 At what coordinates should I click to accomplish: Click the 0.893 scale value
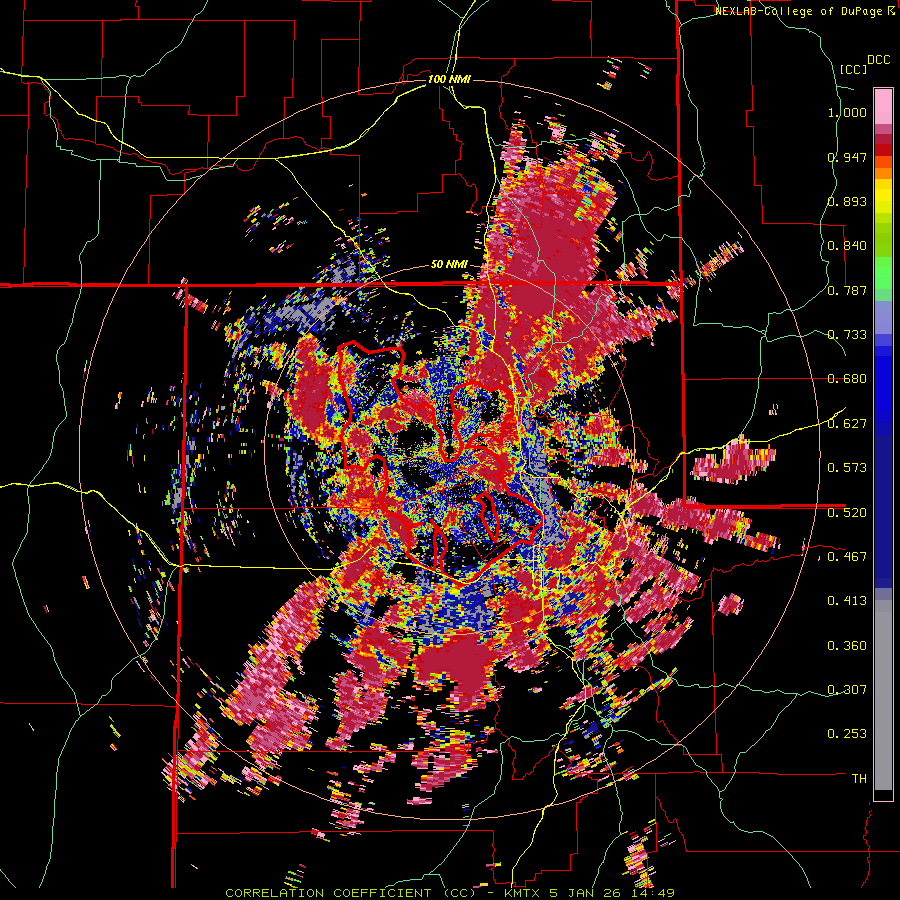pos(847,201)
